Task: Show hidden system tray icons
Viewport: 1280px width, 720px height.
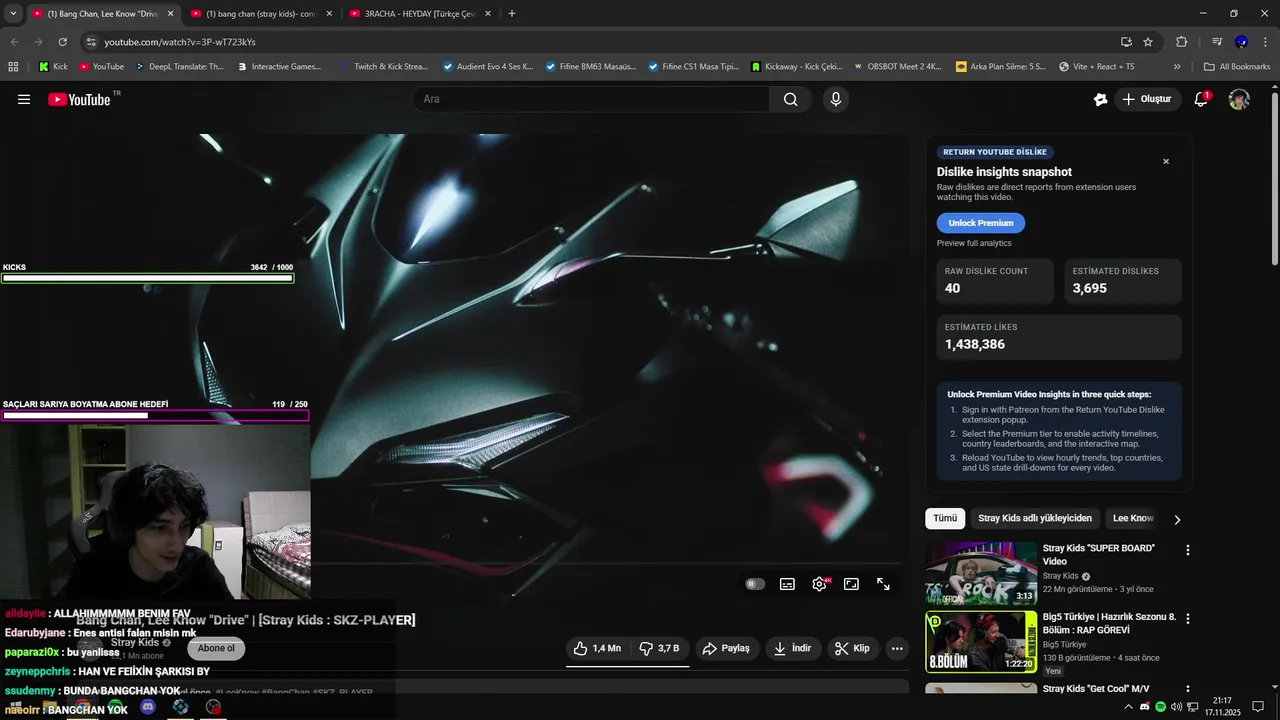Action: tap(1129, 707)
